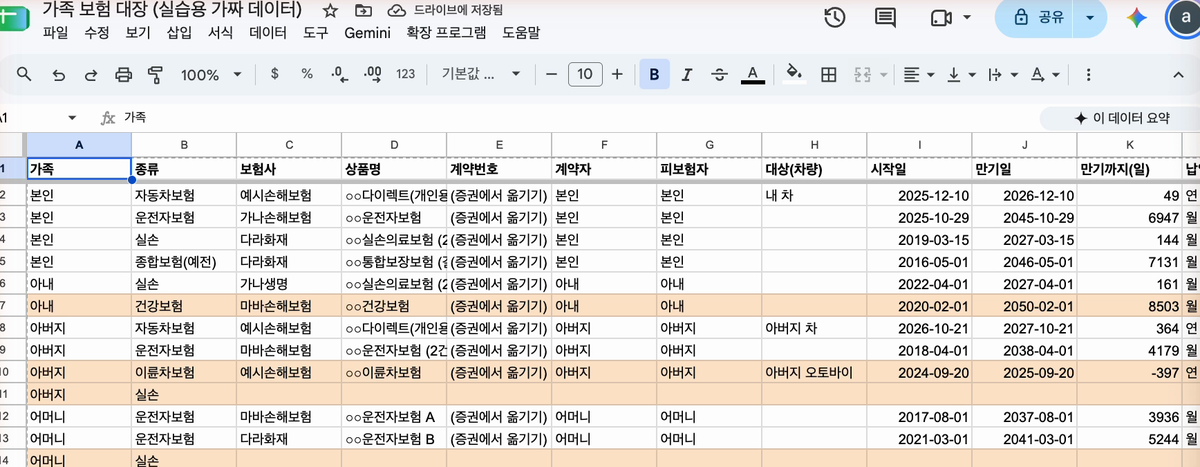Open the 파일 menu

tap(56, 33)
